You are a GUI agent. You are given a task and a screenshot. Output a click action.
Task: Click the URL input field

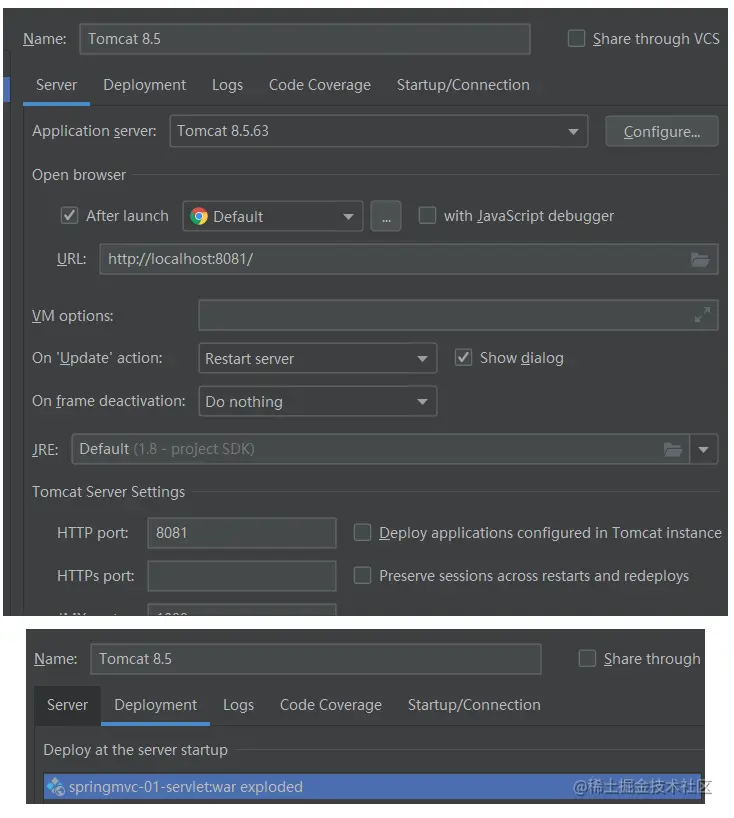coord(408,259)
